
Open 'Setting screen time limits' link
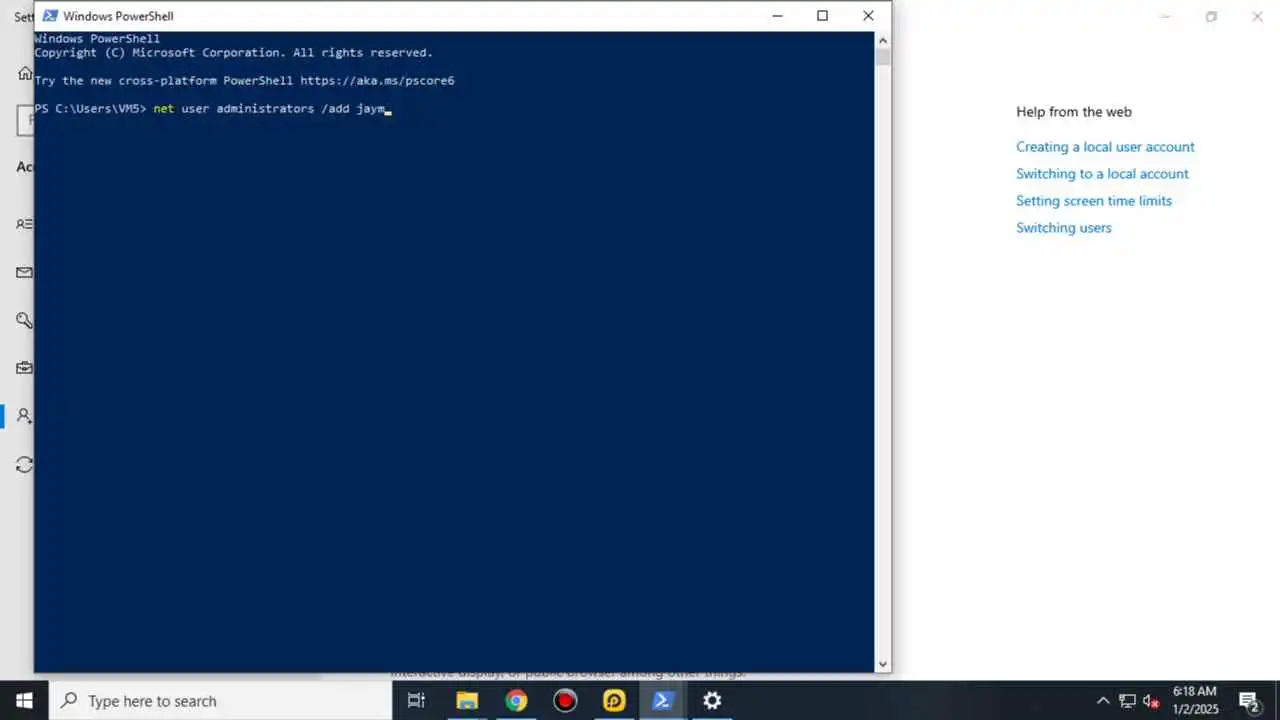(x=1094, y=201)
